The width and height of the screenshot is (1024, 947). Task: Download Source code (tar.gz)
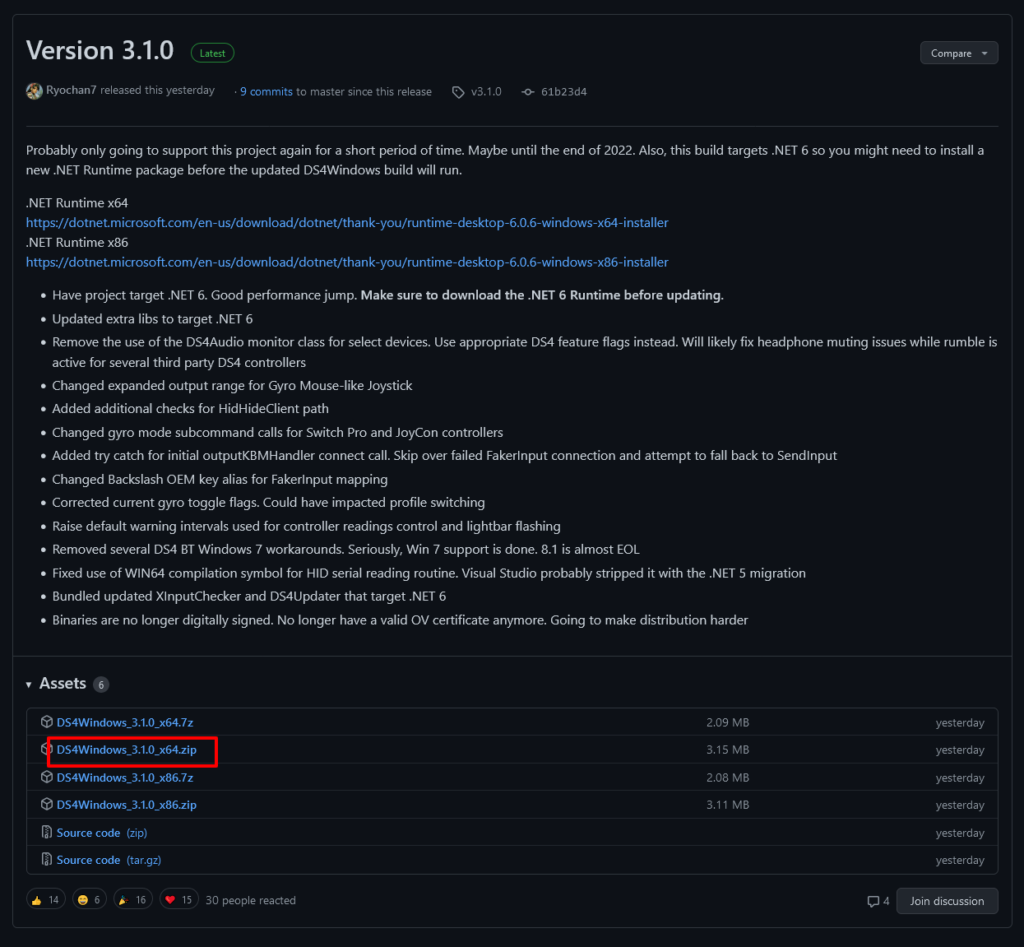(109, 860)
